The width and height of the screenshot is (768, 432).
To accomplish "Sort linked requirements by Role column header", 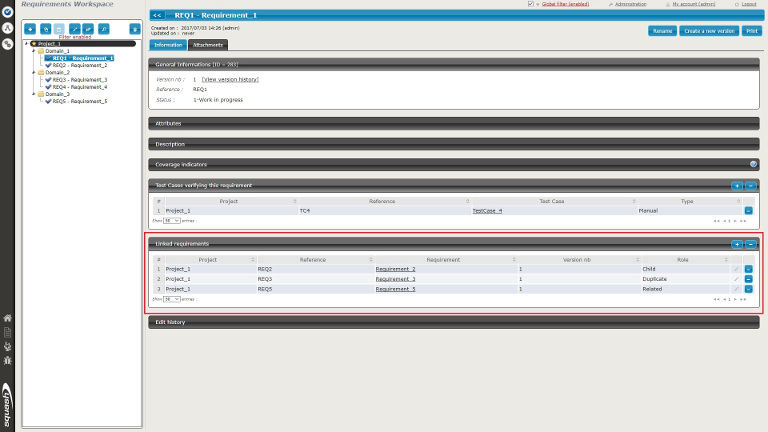I will point(682,260).
